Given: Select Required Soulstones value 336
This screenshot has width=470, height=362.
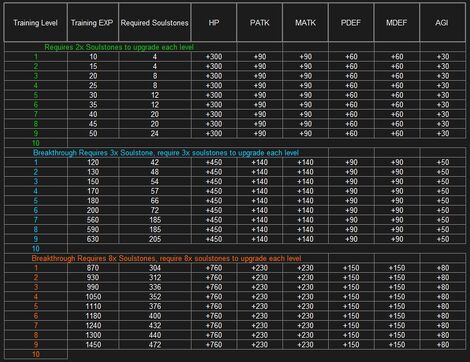Looking at the screenshot, I should (x=155, y=287).
